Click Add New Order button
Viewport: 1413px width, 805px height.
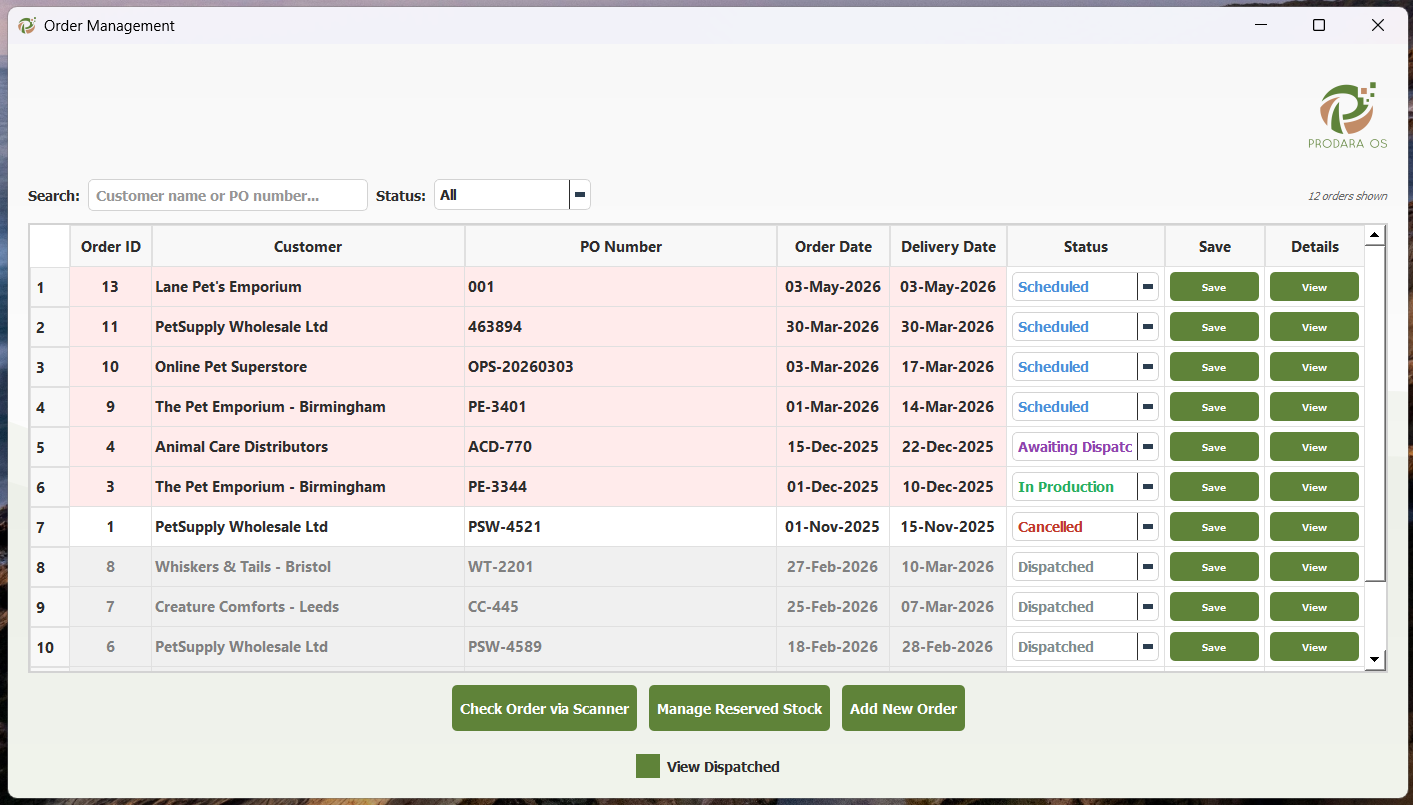point(903,708)
